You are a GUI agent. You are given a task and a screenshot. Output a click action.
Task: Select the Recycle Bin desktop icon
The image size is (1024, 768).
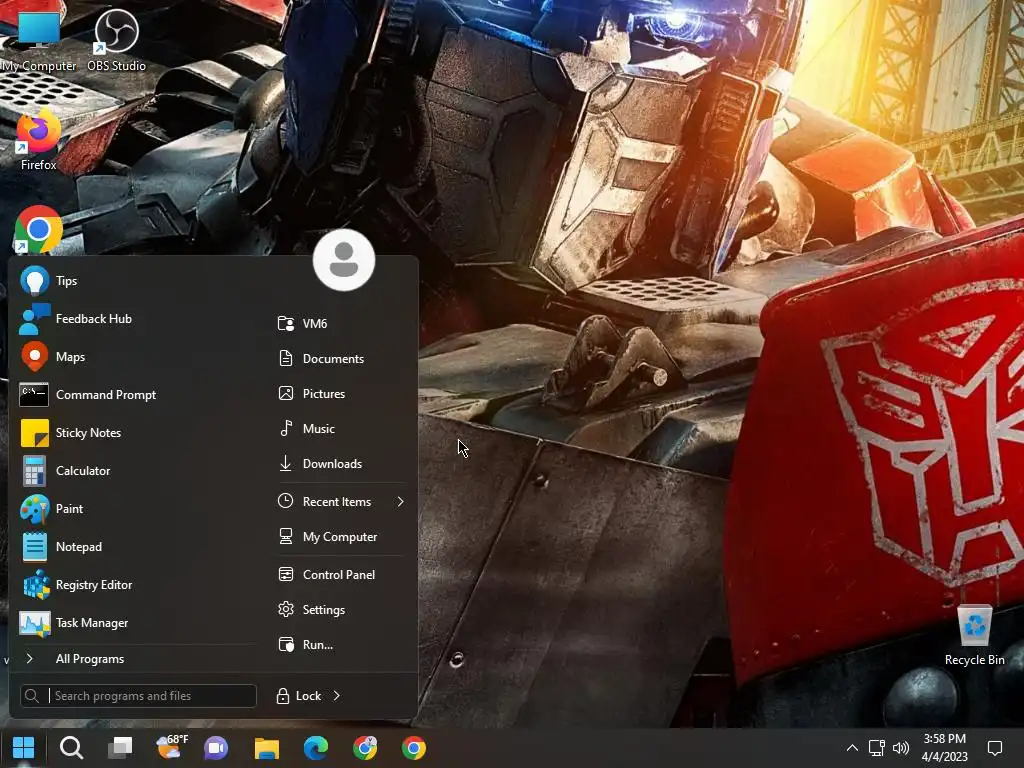pyautogui.click(x=974, y=635)
